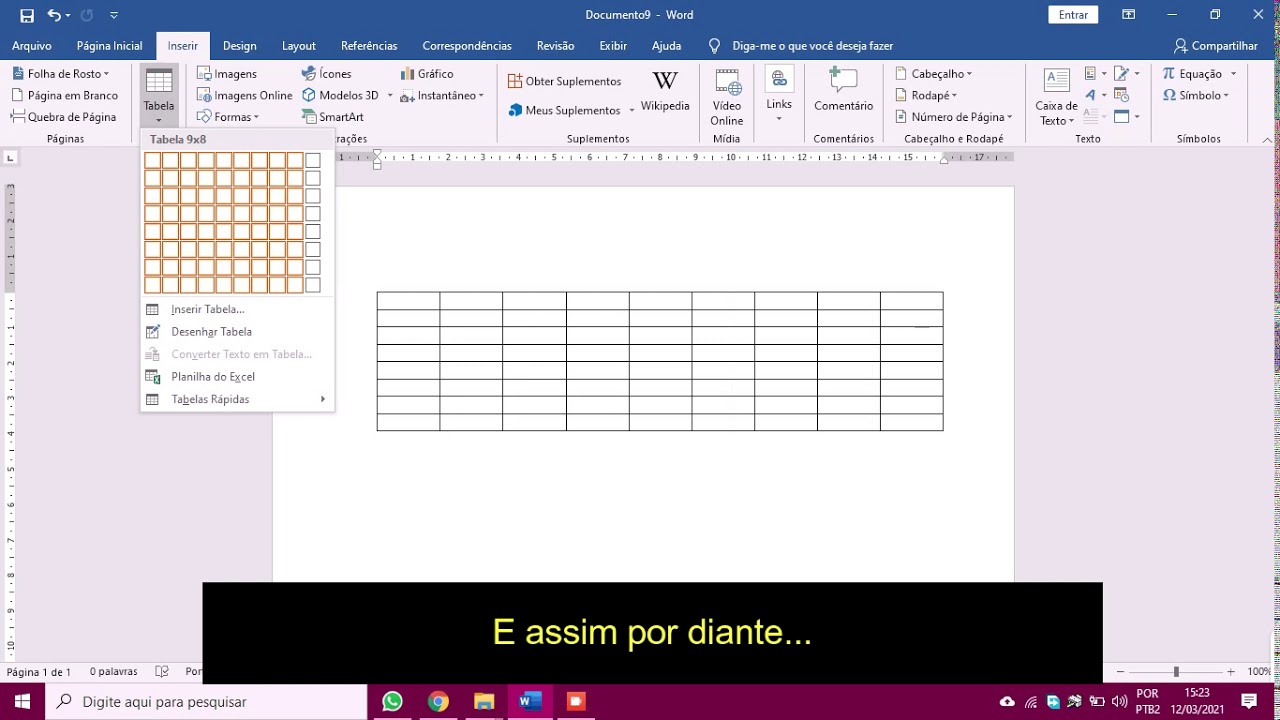
Task: Open Imagens Online picker
Action: point(245,96)
